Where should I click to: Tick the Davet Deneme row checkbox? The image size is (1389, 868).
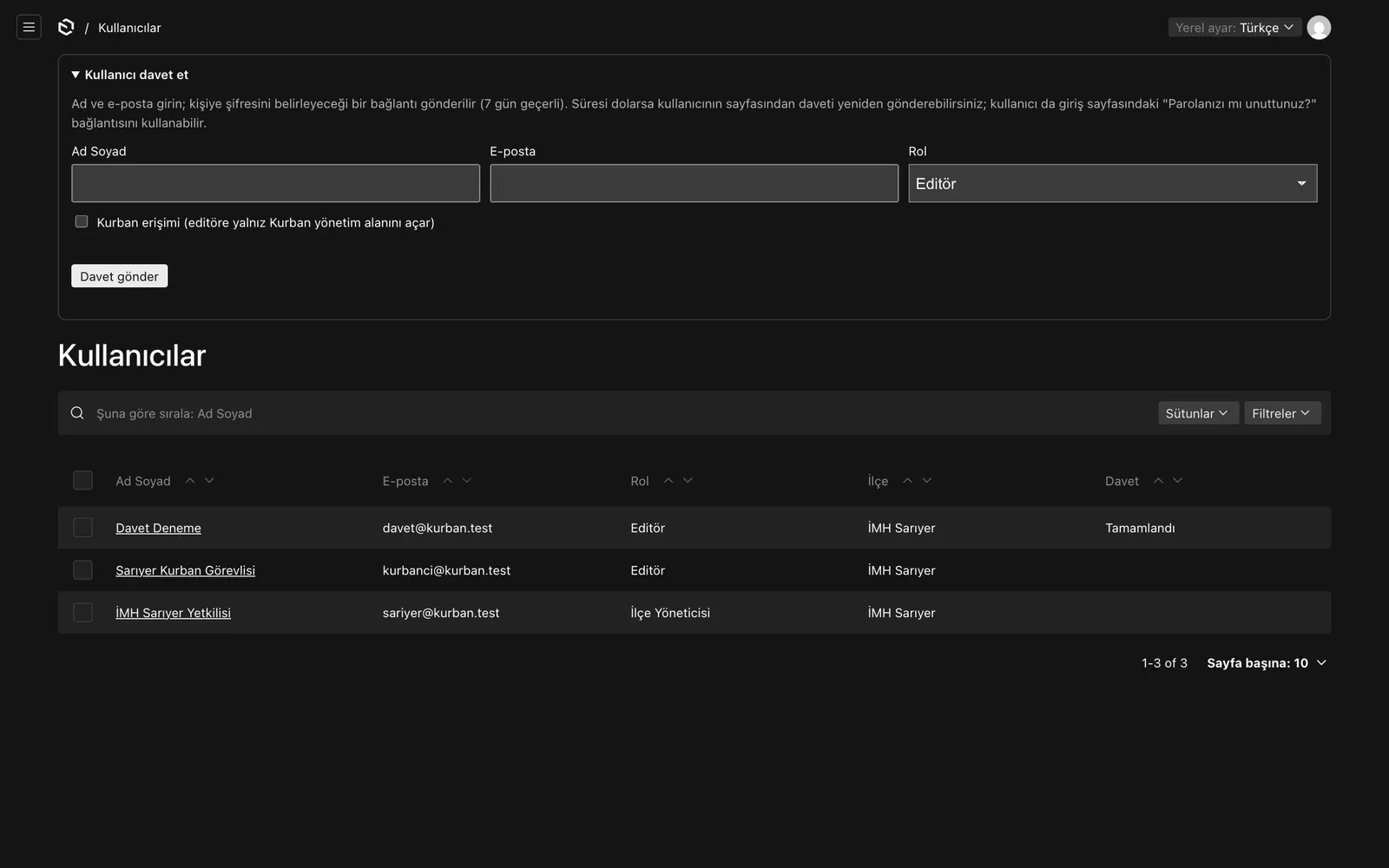pos(82,527)
